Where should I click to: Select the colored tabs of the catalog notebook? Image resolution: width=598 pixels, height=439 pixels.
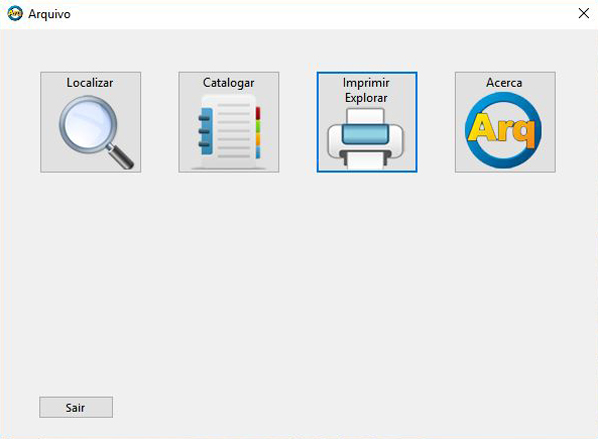coord(258,132)
